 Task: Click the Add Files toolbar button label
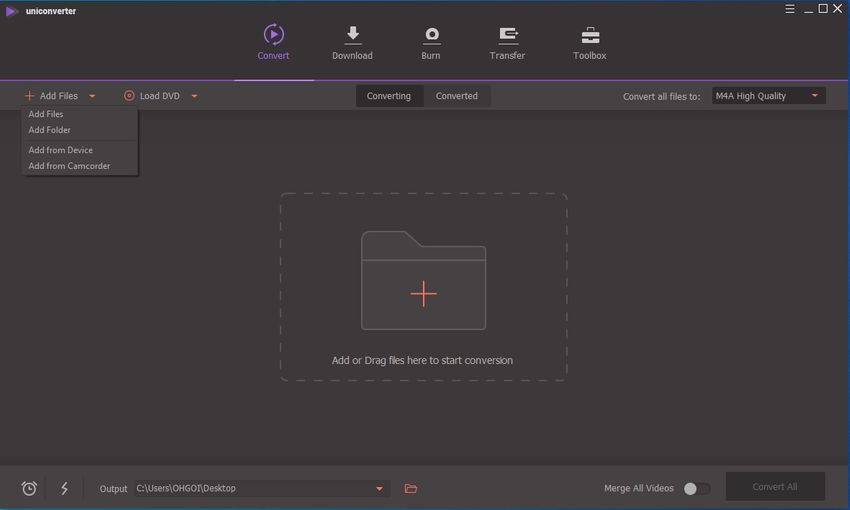click(59, 96)
